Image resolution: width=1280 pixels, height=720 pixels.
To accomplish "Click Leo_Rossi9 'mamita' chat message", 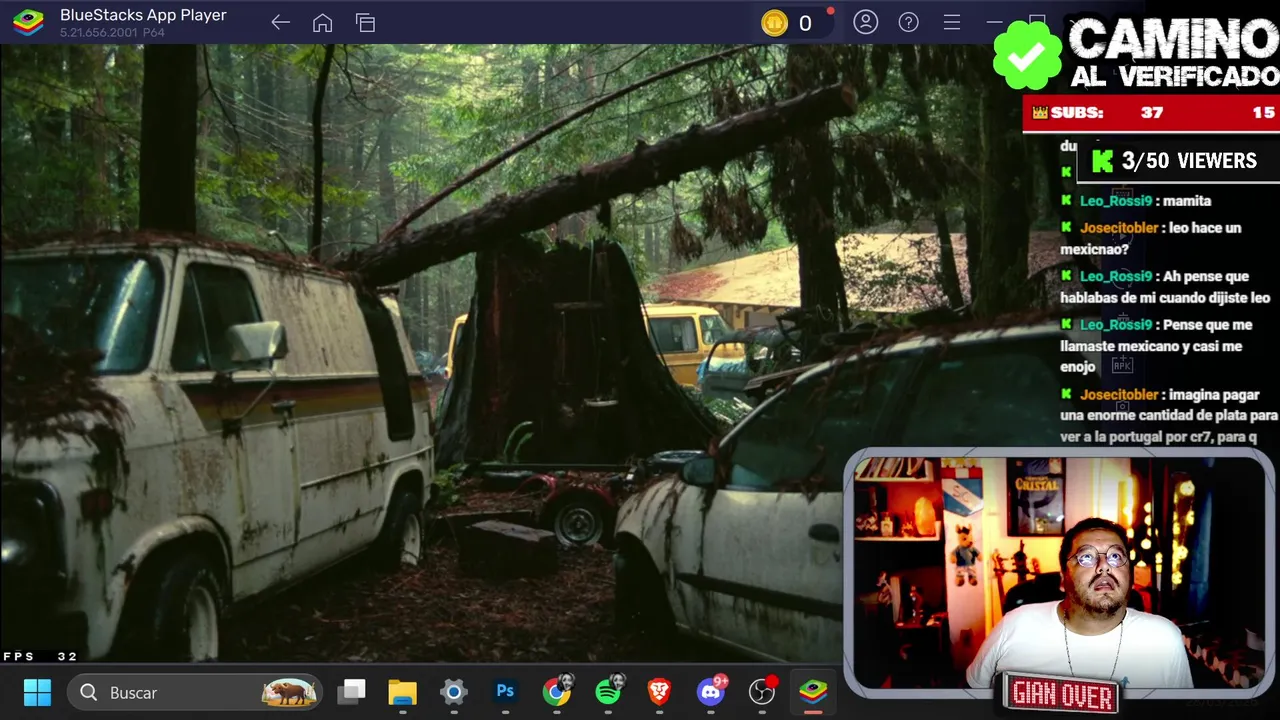I will 1136,201.
